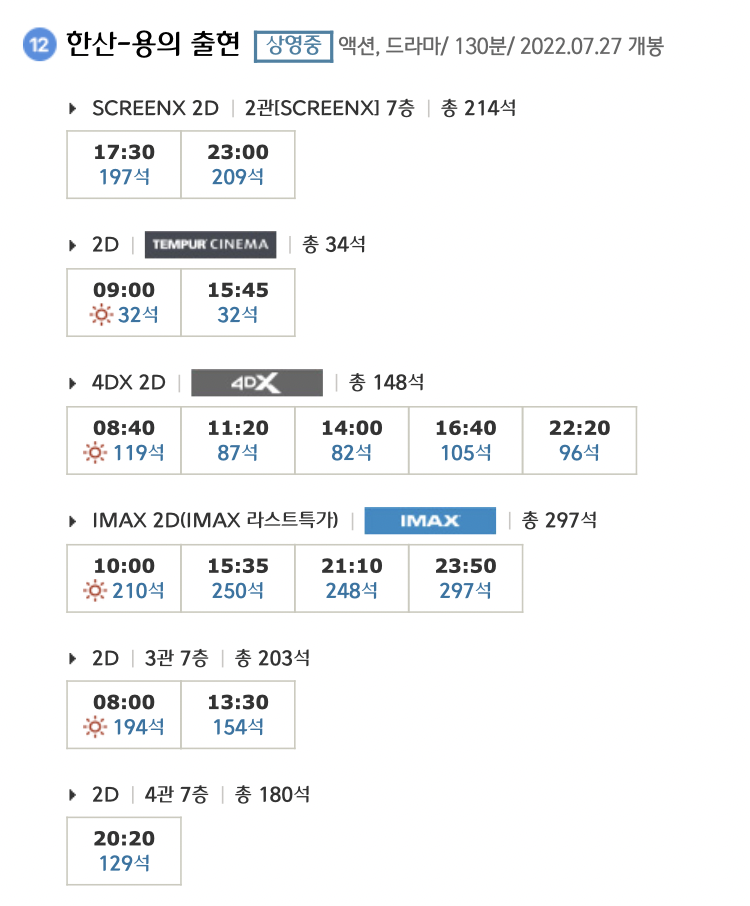The image size is (750, 906).
Task: Select the 13:30 showtime in 3관
Action: tap(238, 715)
